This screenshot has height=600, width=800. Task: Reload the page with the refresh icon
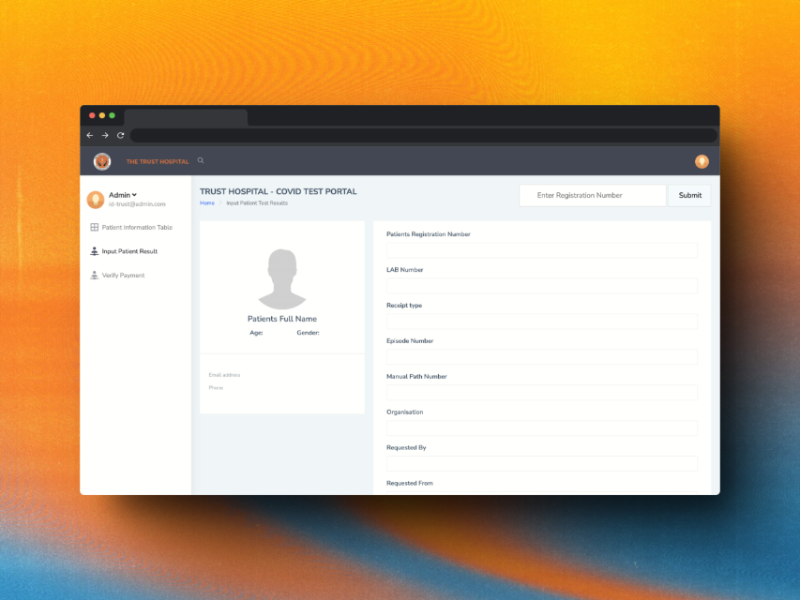pos(120,135)
